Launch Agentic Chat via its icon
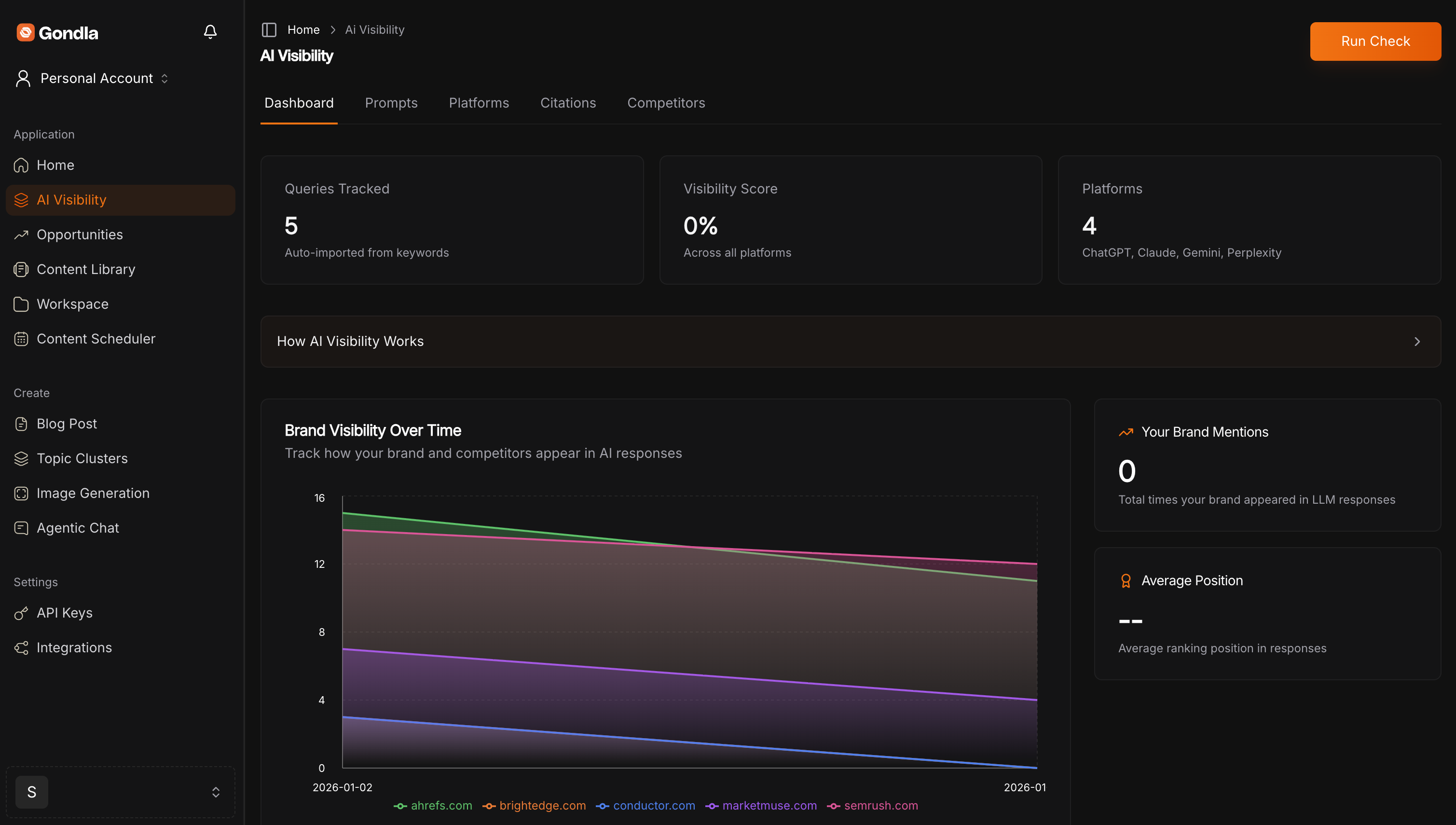The height and width of the screenshot is (825, 1456). coord(22,527)
